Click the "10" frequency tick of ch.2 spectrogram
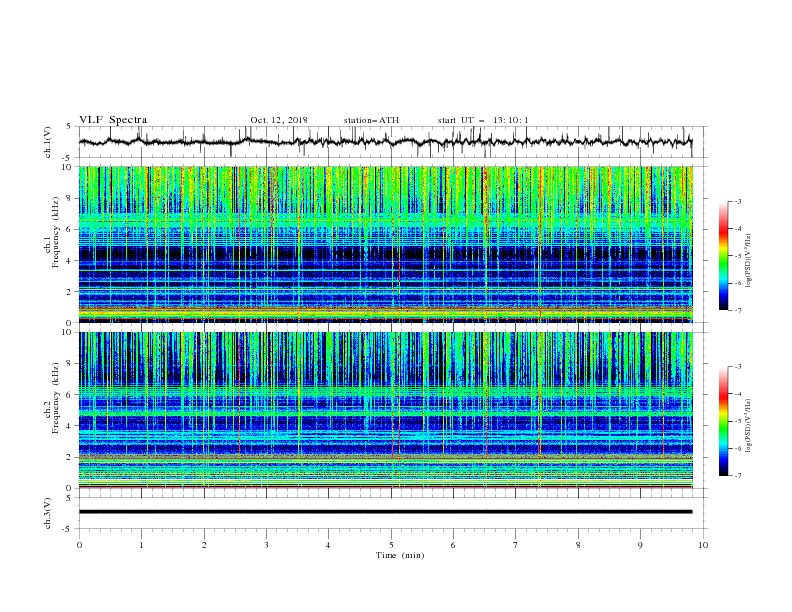 tap(68, 332)
